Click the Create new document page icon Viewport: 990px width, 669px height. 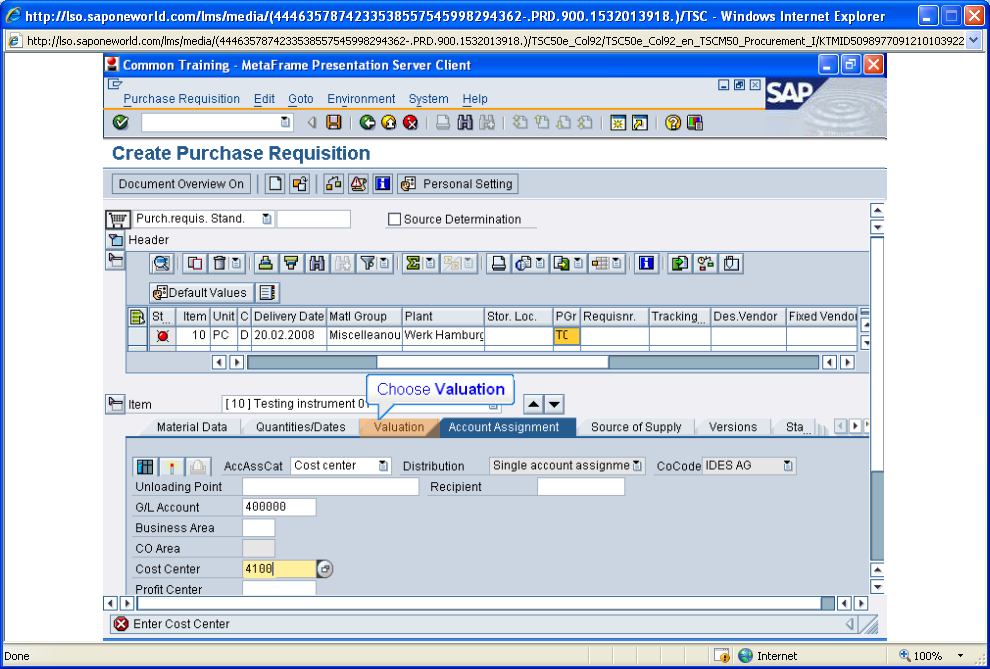[x=275, y=184]
